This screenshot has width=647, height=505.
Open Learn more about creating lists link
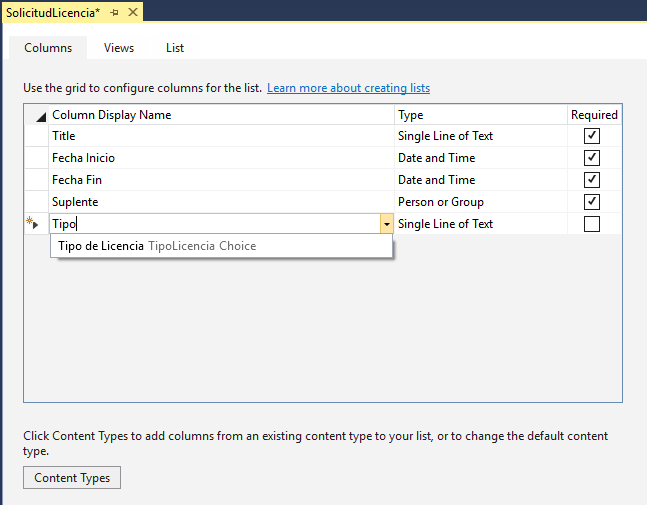(348, 88)
